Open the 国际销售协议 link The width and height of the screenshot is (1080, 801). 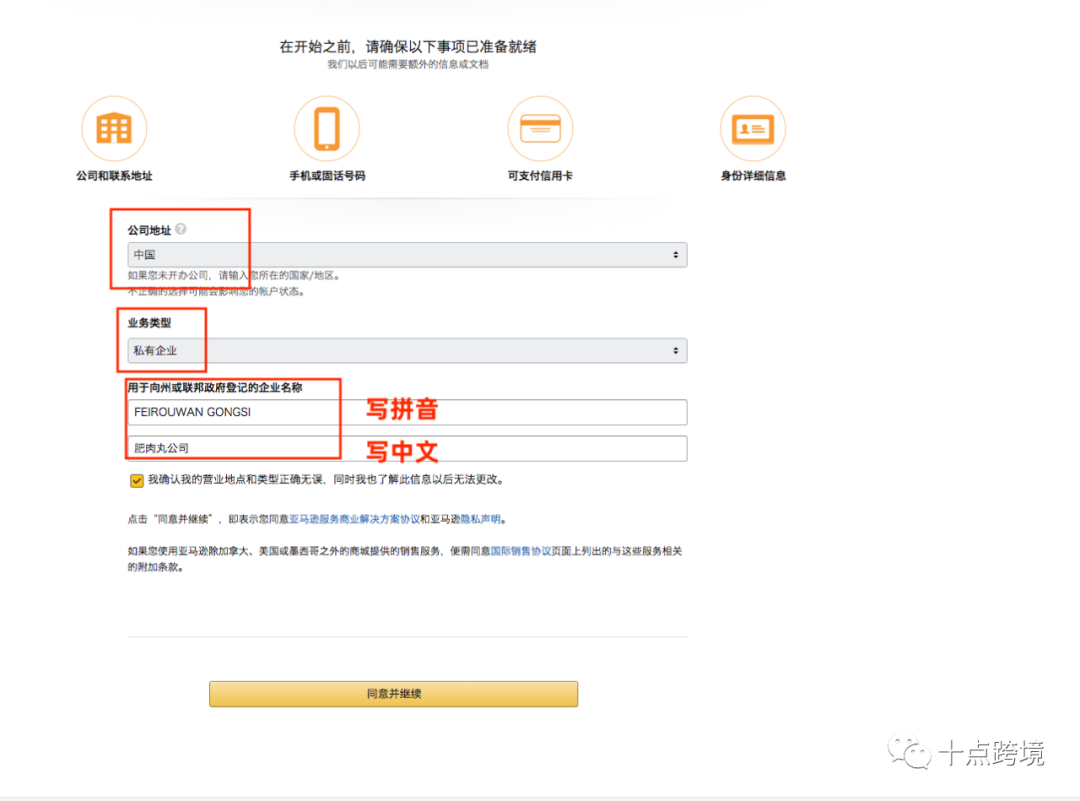tap(521, 551)
